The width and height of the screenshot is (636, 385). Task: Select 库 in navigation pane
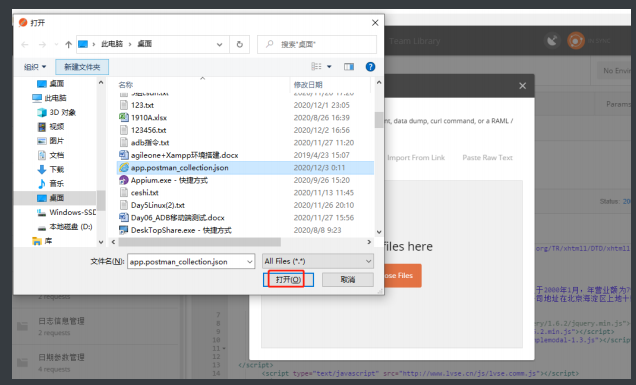point(42,241)
